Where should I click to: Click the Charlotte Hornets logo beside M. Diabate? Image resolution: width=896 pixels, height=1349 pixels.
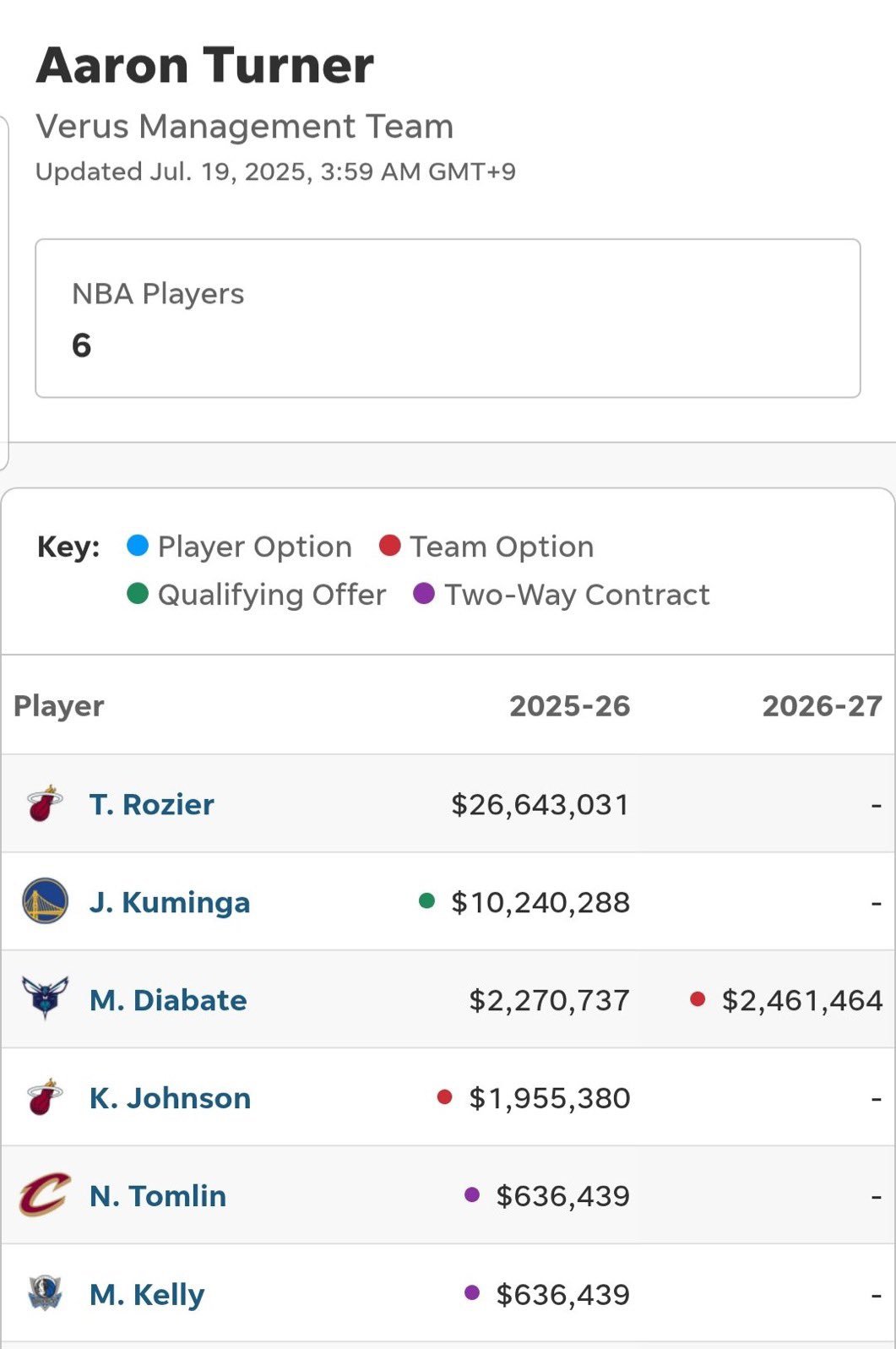point(45,998)
